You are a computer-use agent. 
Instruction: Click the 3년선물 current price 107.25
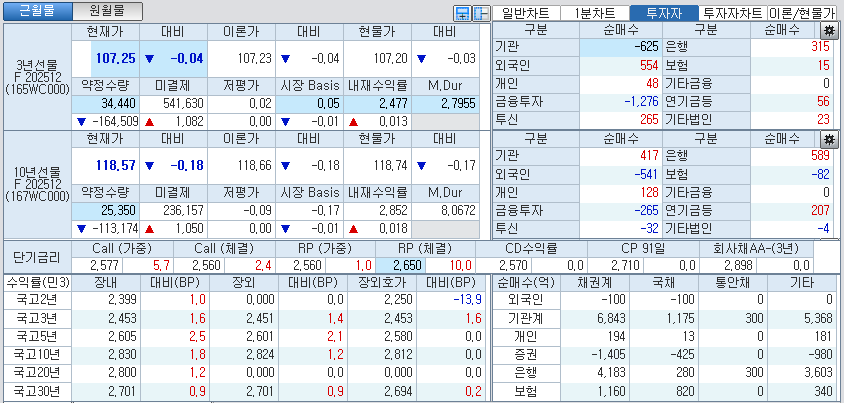(116, 59)
